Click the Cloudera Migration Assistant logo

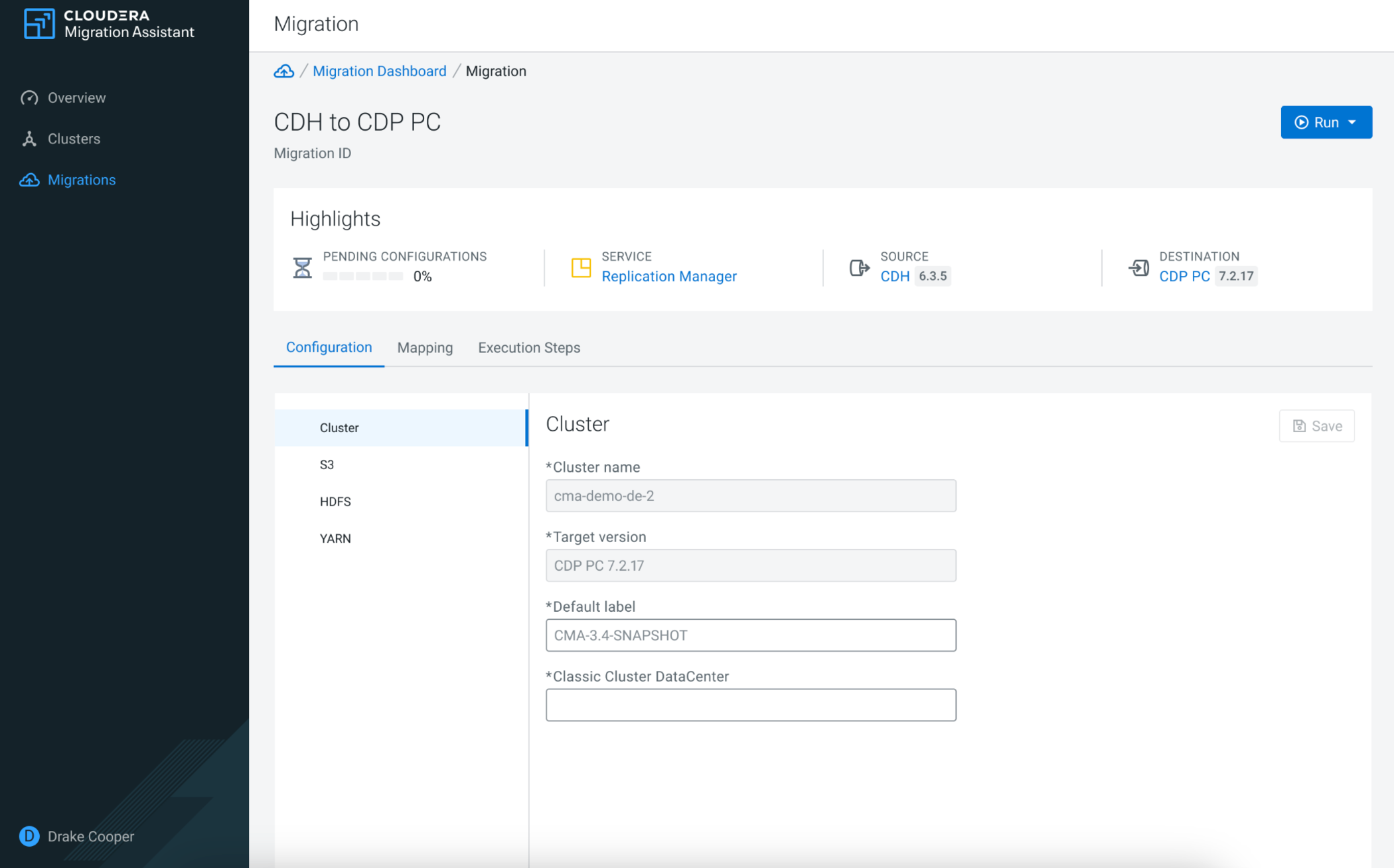[39, 24]
